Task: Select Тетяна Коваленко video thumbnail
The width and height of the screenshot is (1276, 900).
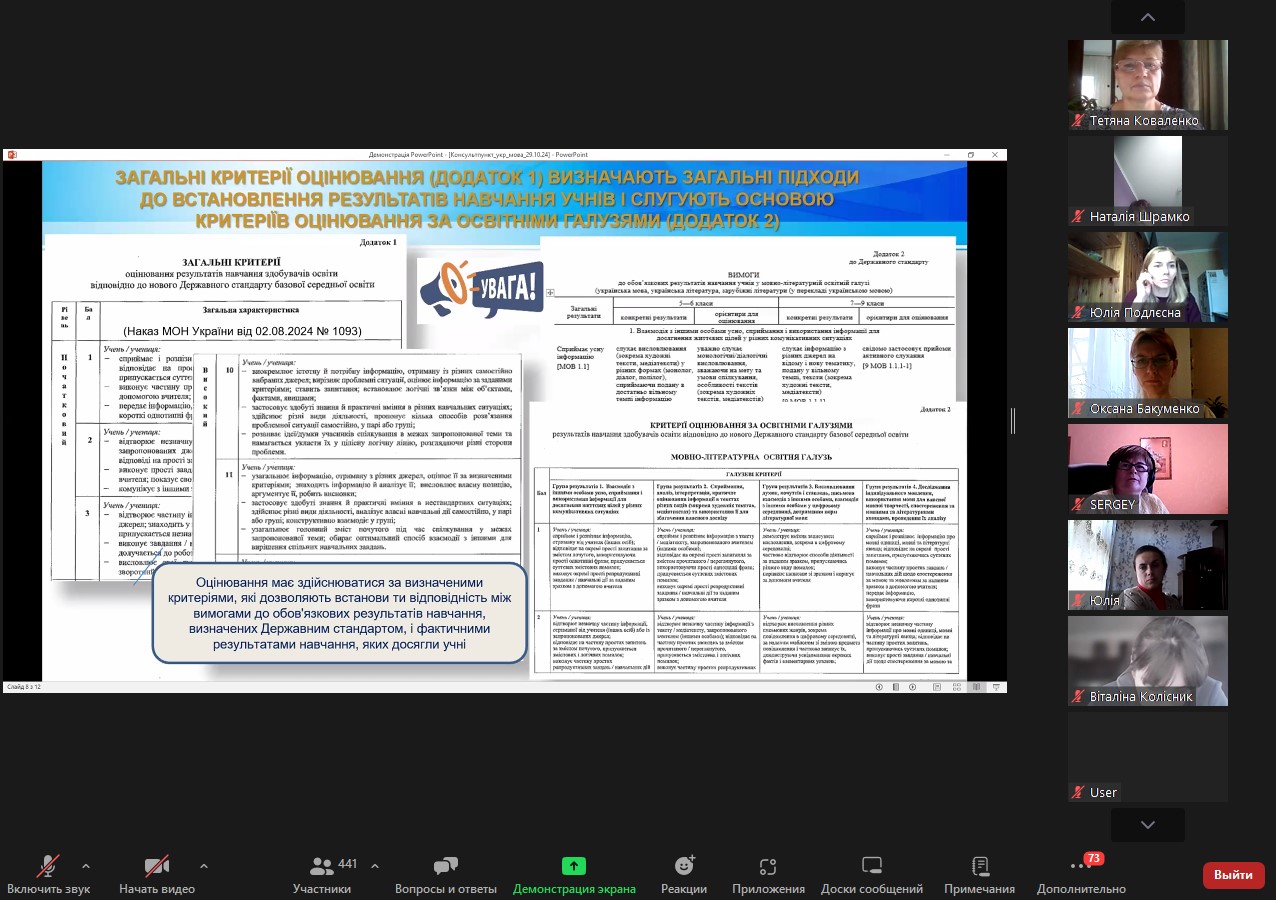Action: click(1148, 85)
